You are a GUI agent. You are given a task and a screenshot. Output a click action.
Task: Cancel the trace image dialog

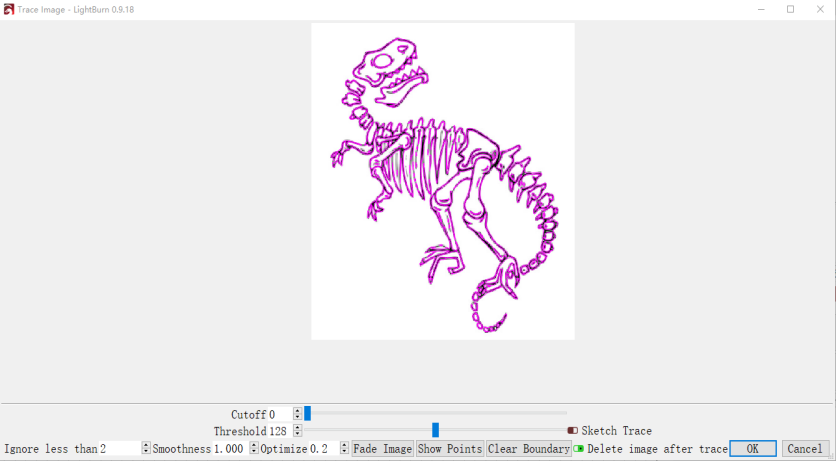(805, 449)
